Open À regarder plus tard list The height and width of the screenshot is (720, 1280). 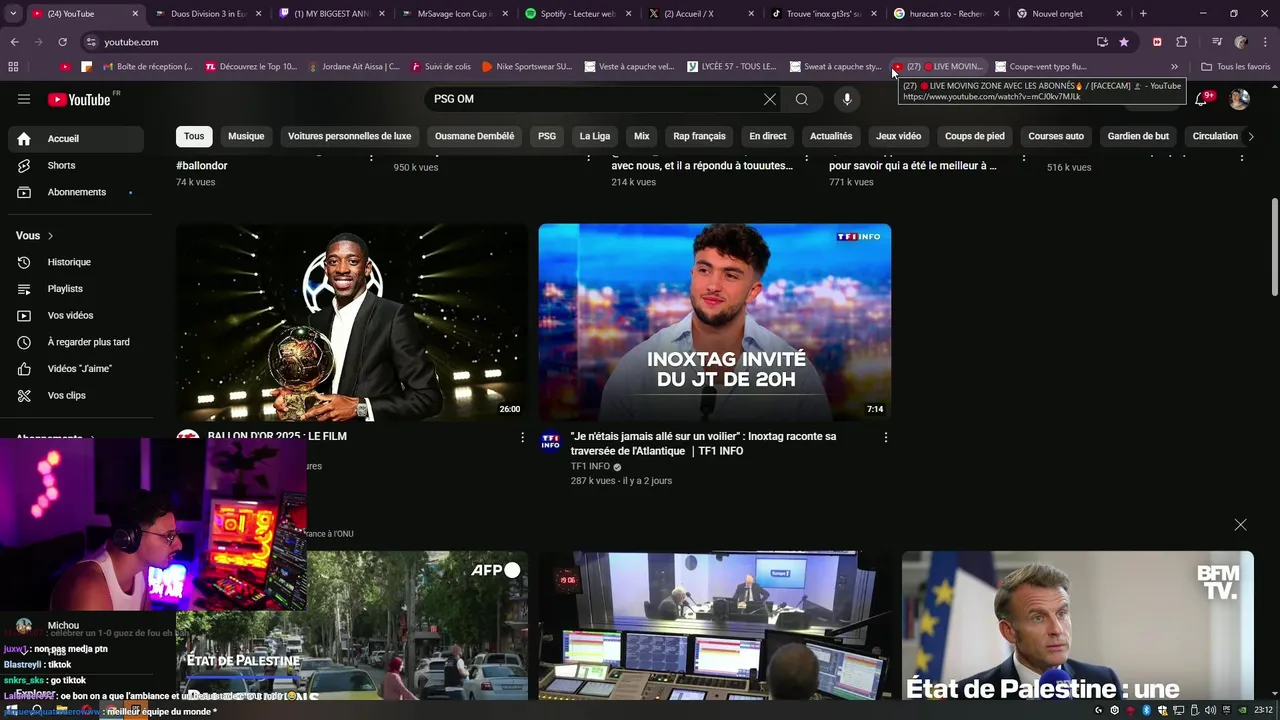point(76,342)
